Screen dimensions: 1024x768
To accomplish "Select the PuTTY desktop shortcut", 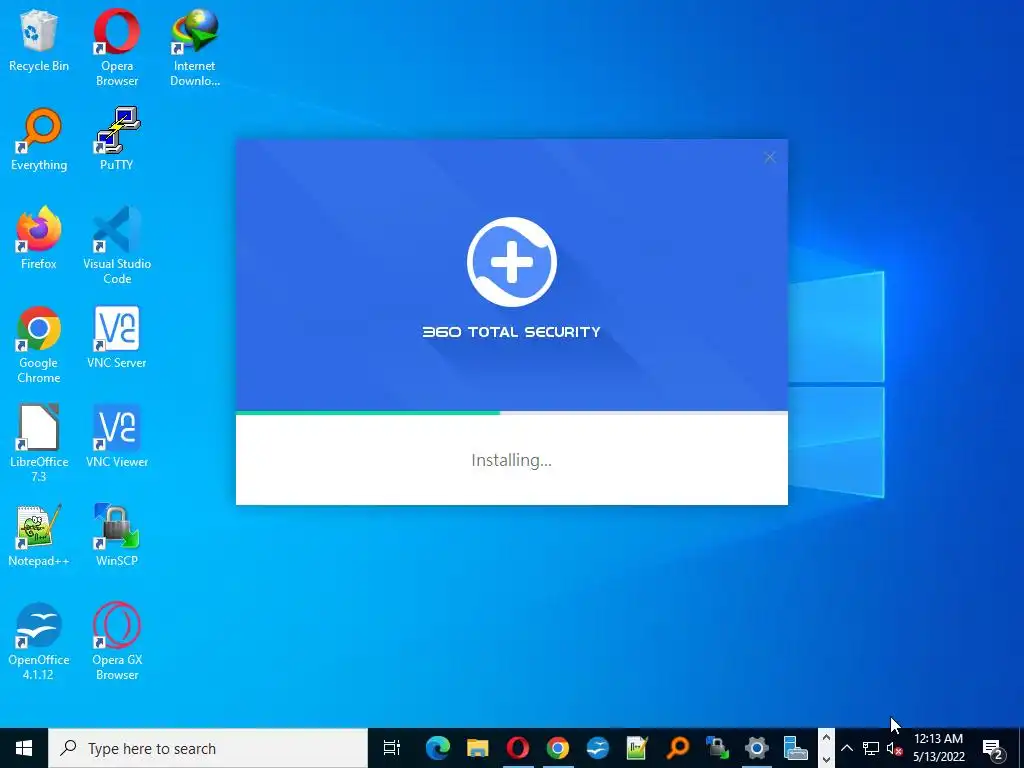I will [x=117, y=139].
